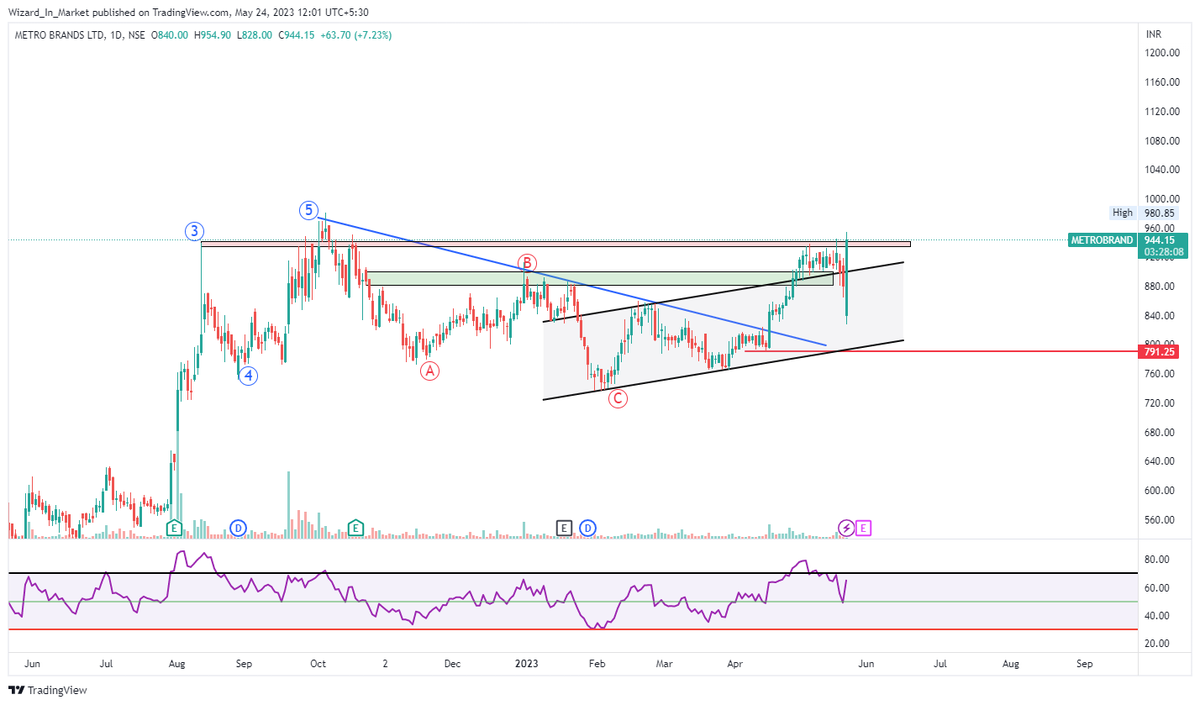Click the blue dividend D marker before February
The width and height of the screenshot is (1200, 705).
(x=587, y=527)
